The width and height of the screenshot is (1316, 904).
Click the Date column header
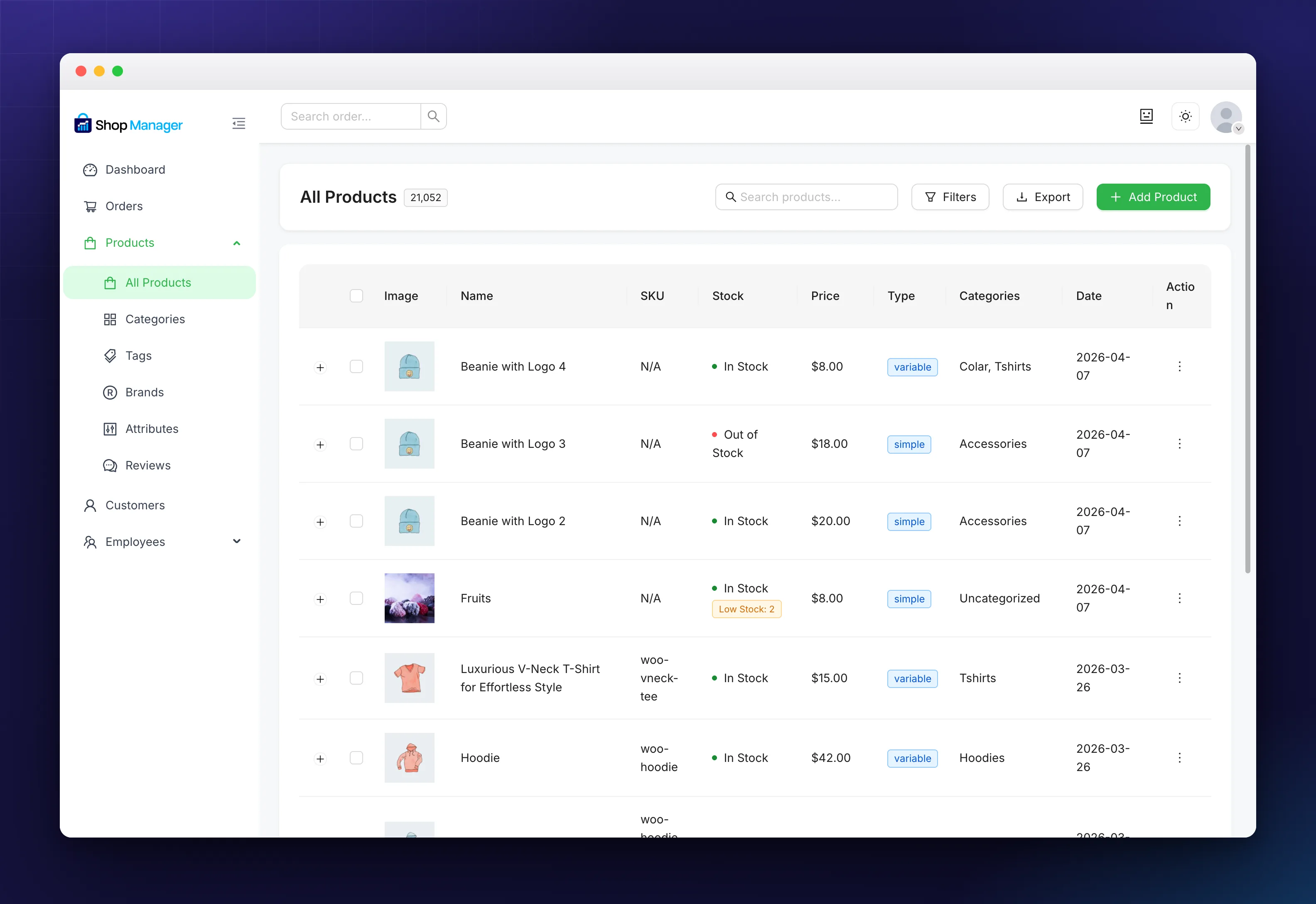1088,296
